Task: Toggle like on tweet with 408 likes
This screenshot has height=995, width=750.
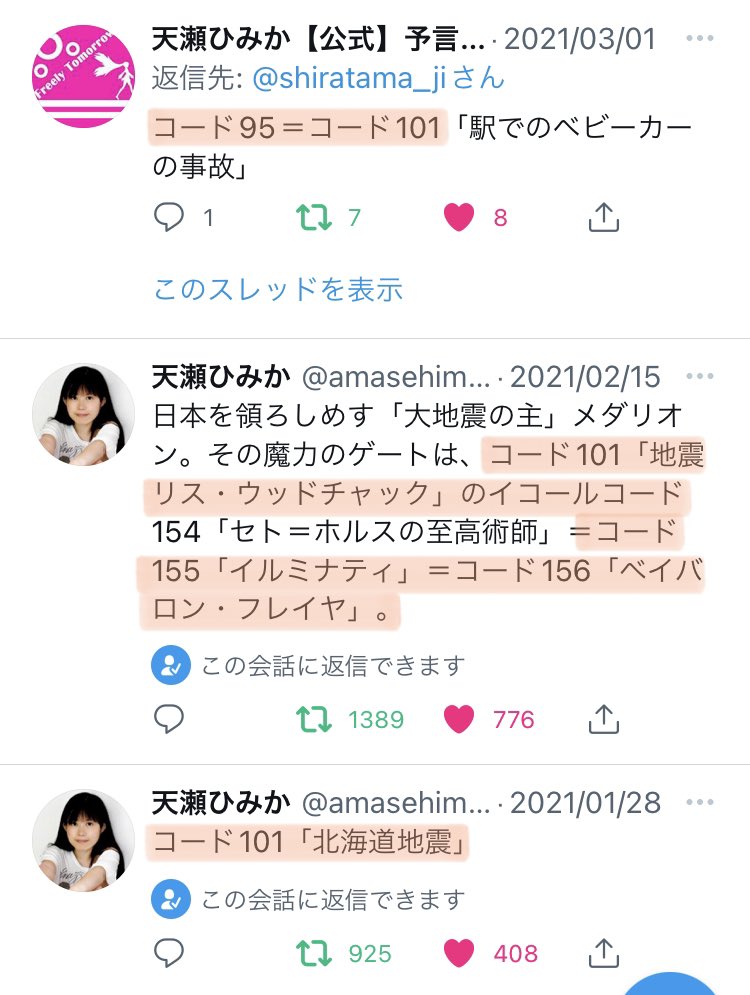Action: [459, 953]
